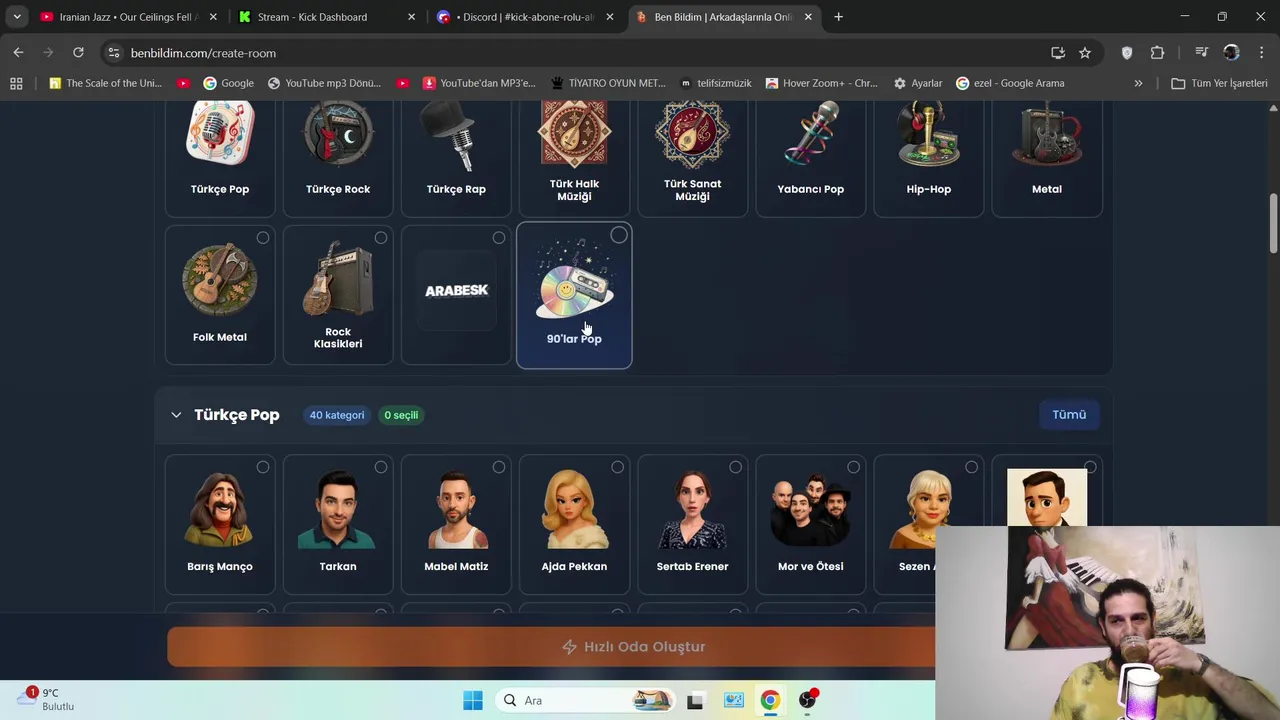Open the install app icon in address bar
Viewport: 1280px width, 720px height.
(x=1058, y=53)
